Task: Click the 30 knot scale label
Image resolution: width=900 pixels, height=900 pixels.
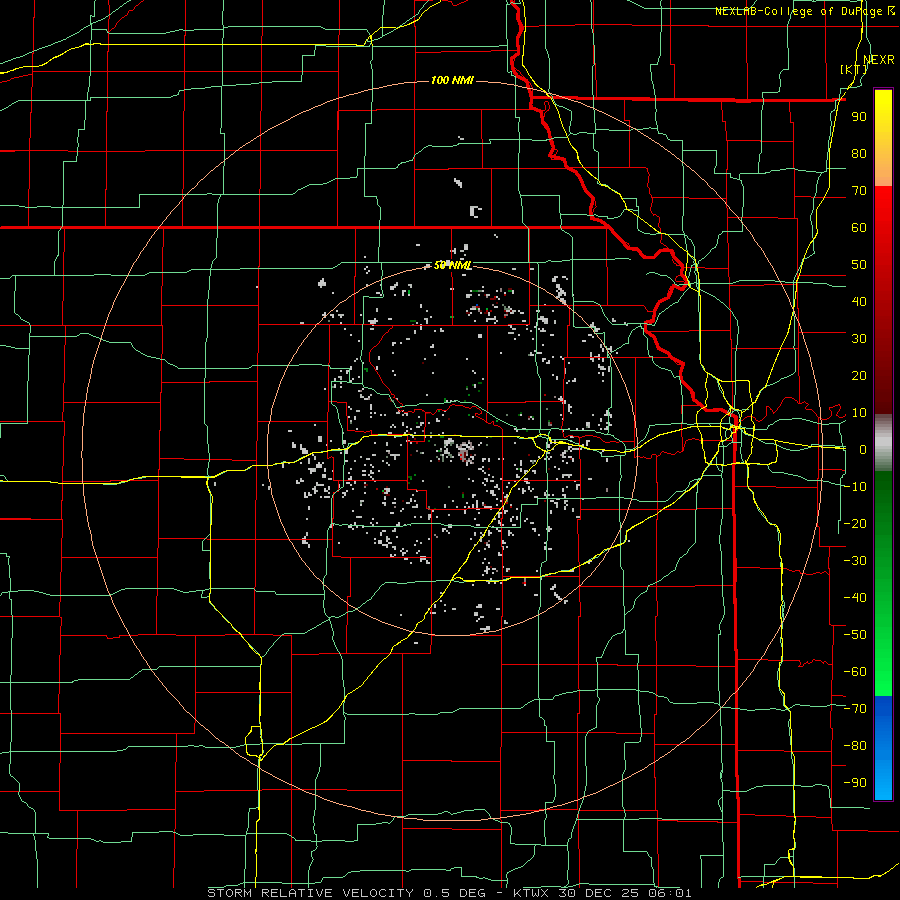Action: [859, 339]
